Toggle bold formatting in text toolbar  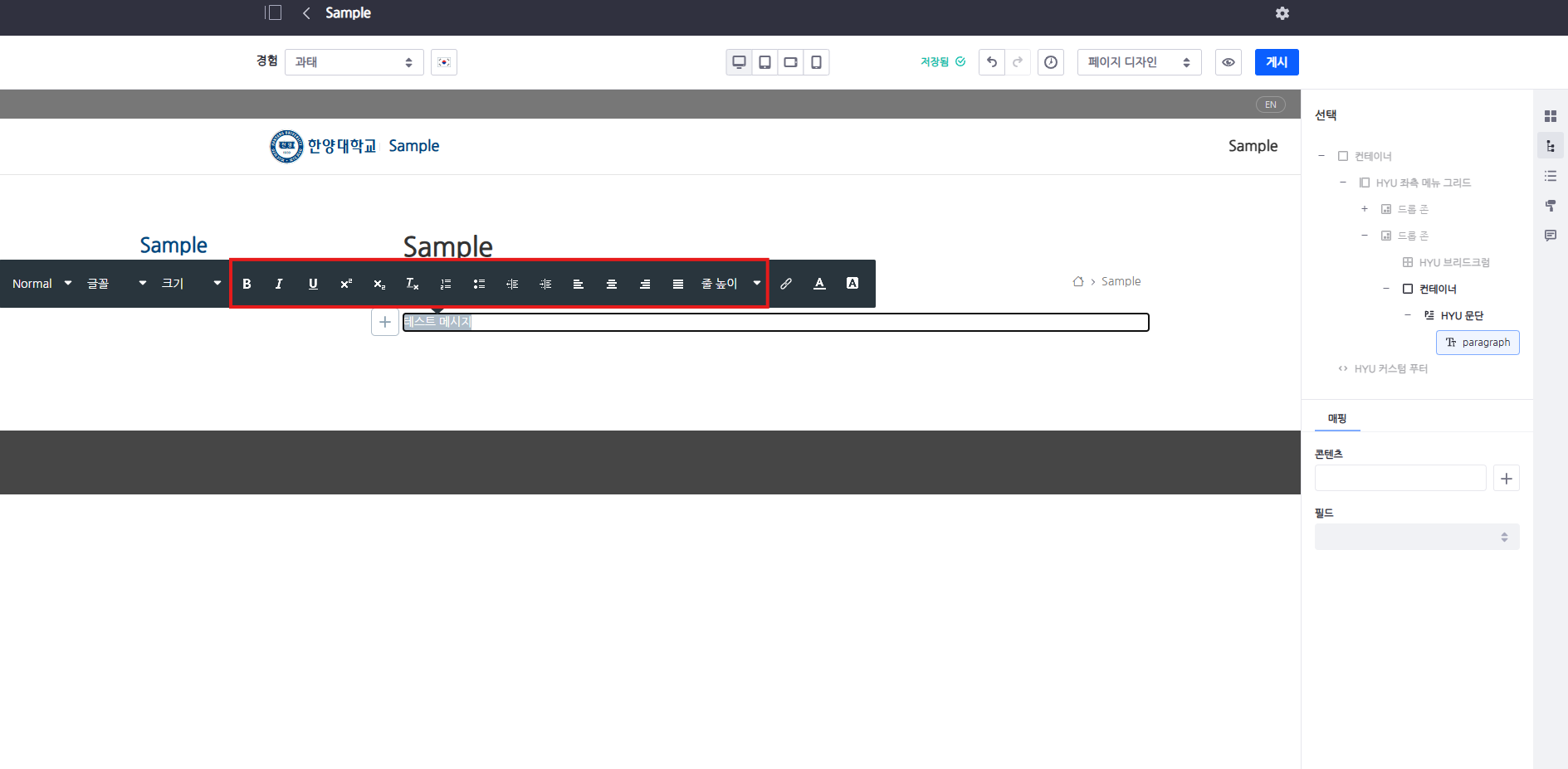[247, 284]
